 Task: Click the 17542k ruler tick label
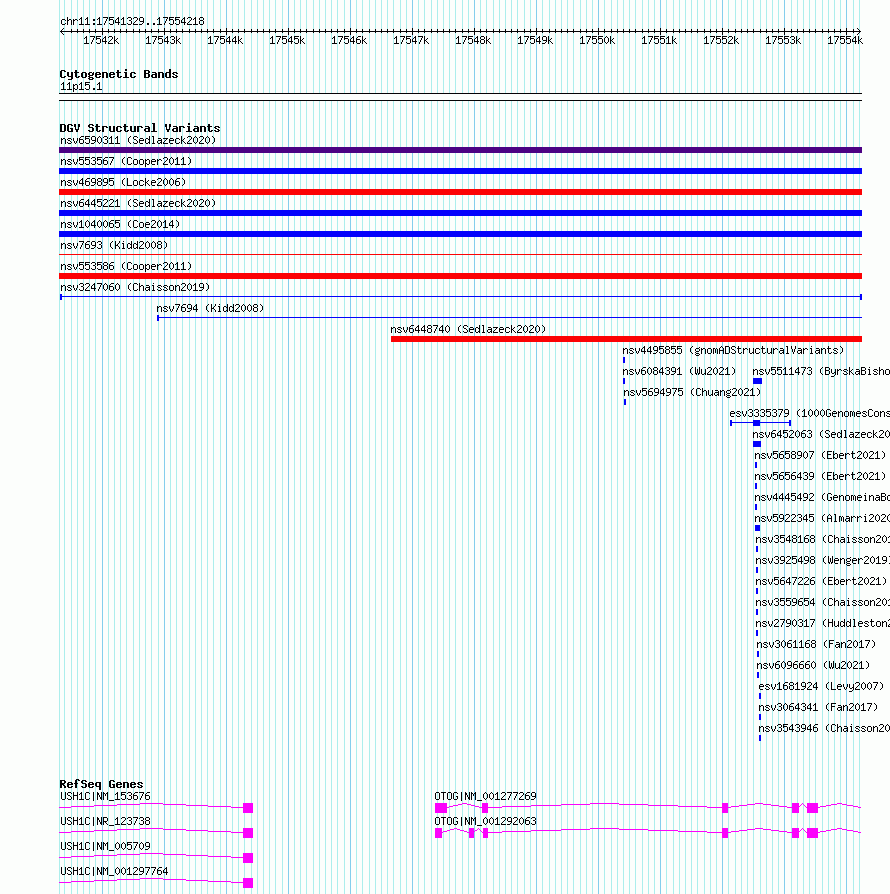[101, 40]
